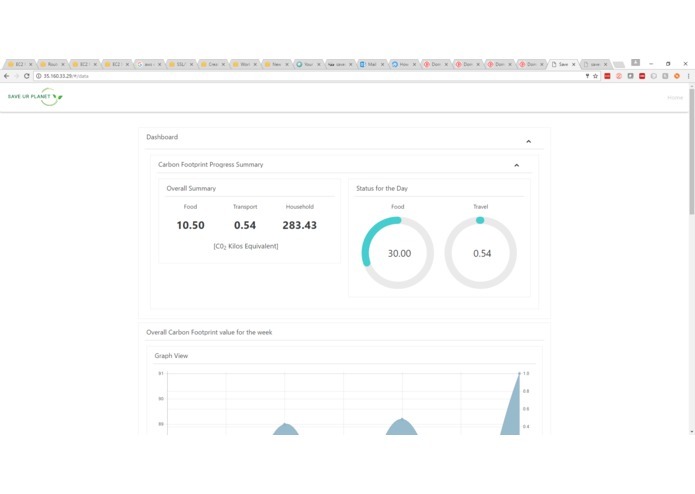695x494 pixels.
Task: Click the Transport value 0.54 in Overall Summary
Action: click(x=245, y=225)
